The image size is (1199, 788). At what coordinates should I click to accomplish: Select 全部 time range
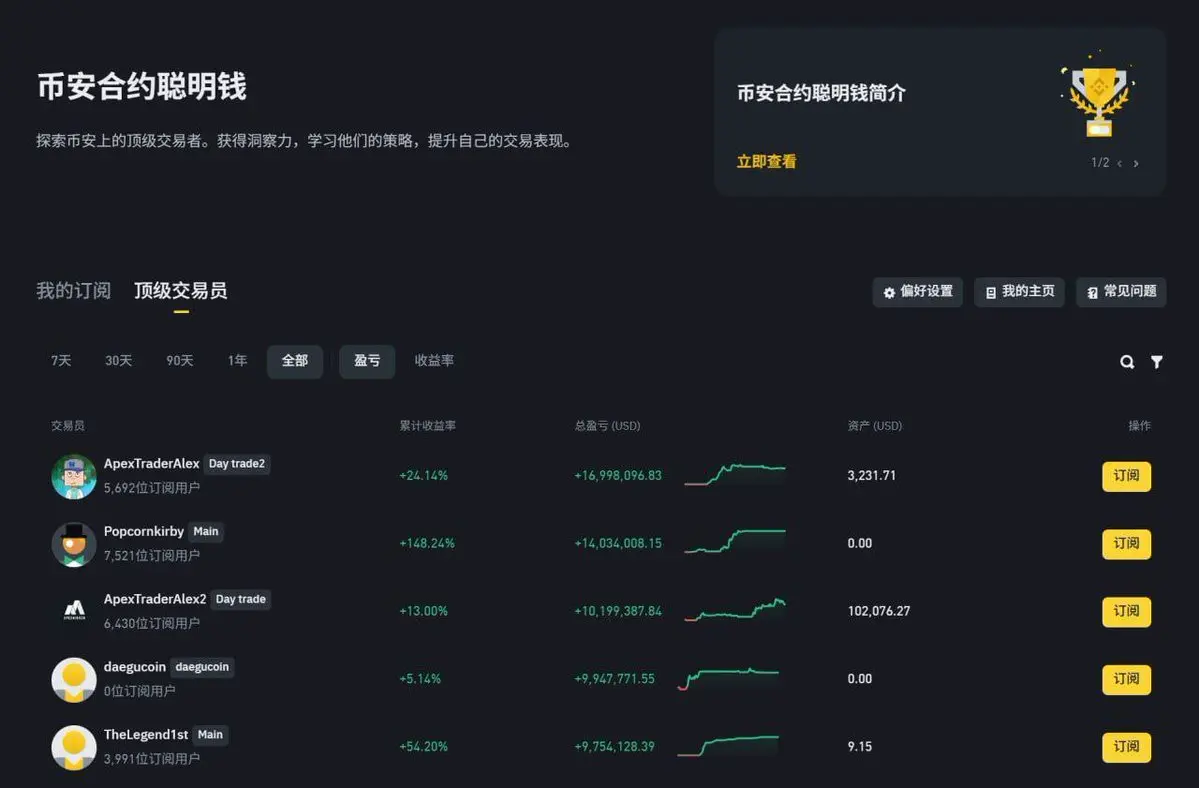tap(294, 362)
